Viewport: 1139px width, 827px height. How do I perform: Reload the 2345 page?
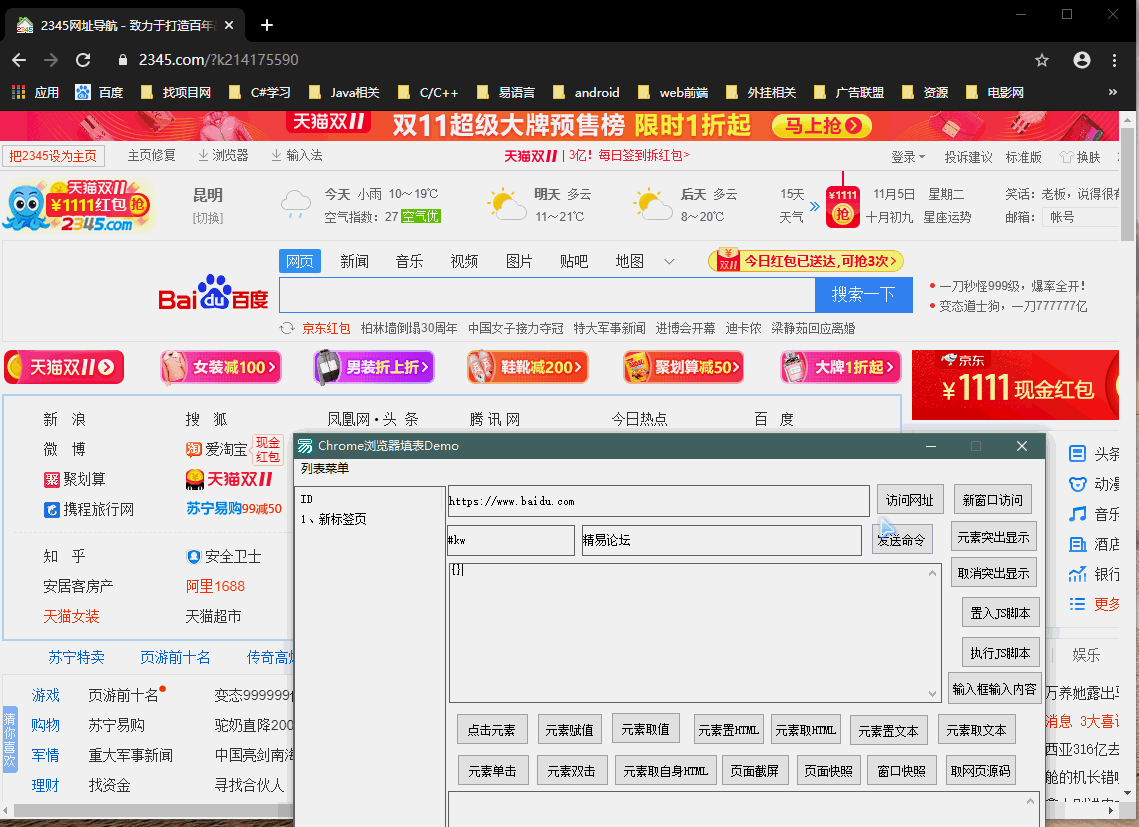pyautogui.click(x=84, y=60)
